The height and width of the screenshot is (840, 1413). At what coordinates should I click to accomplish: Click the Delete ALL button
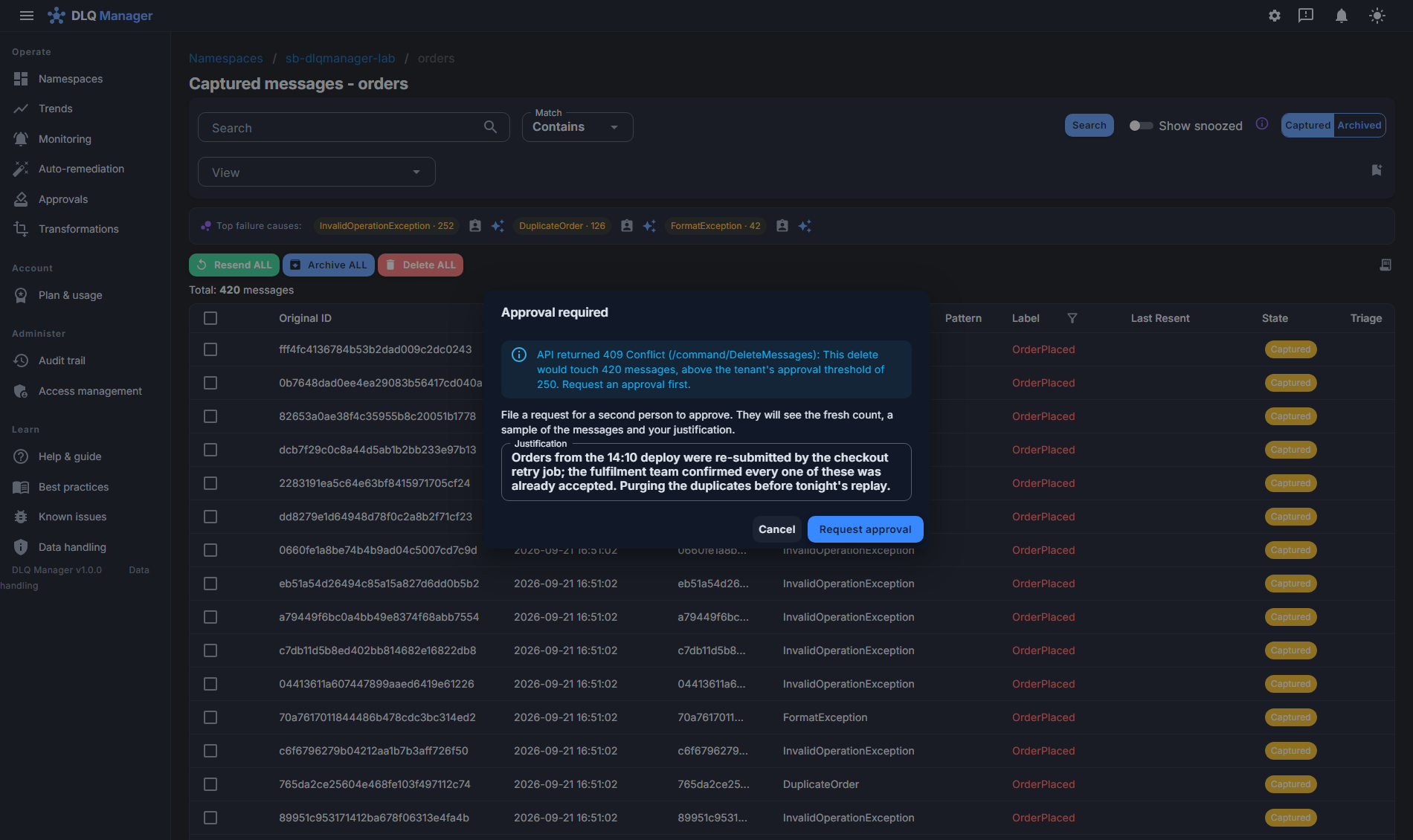click(x=420, y=265)
